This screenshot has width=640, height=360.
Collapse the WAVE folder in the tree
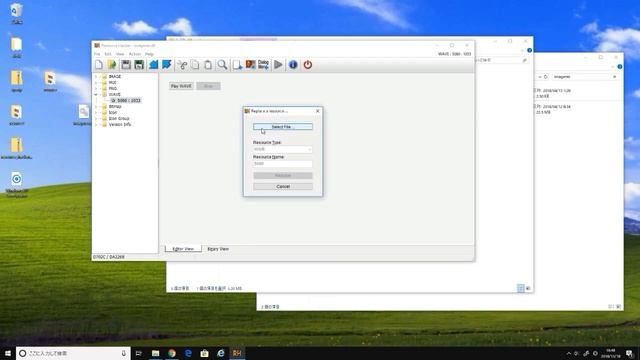pos(96,94)
